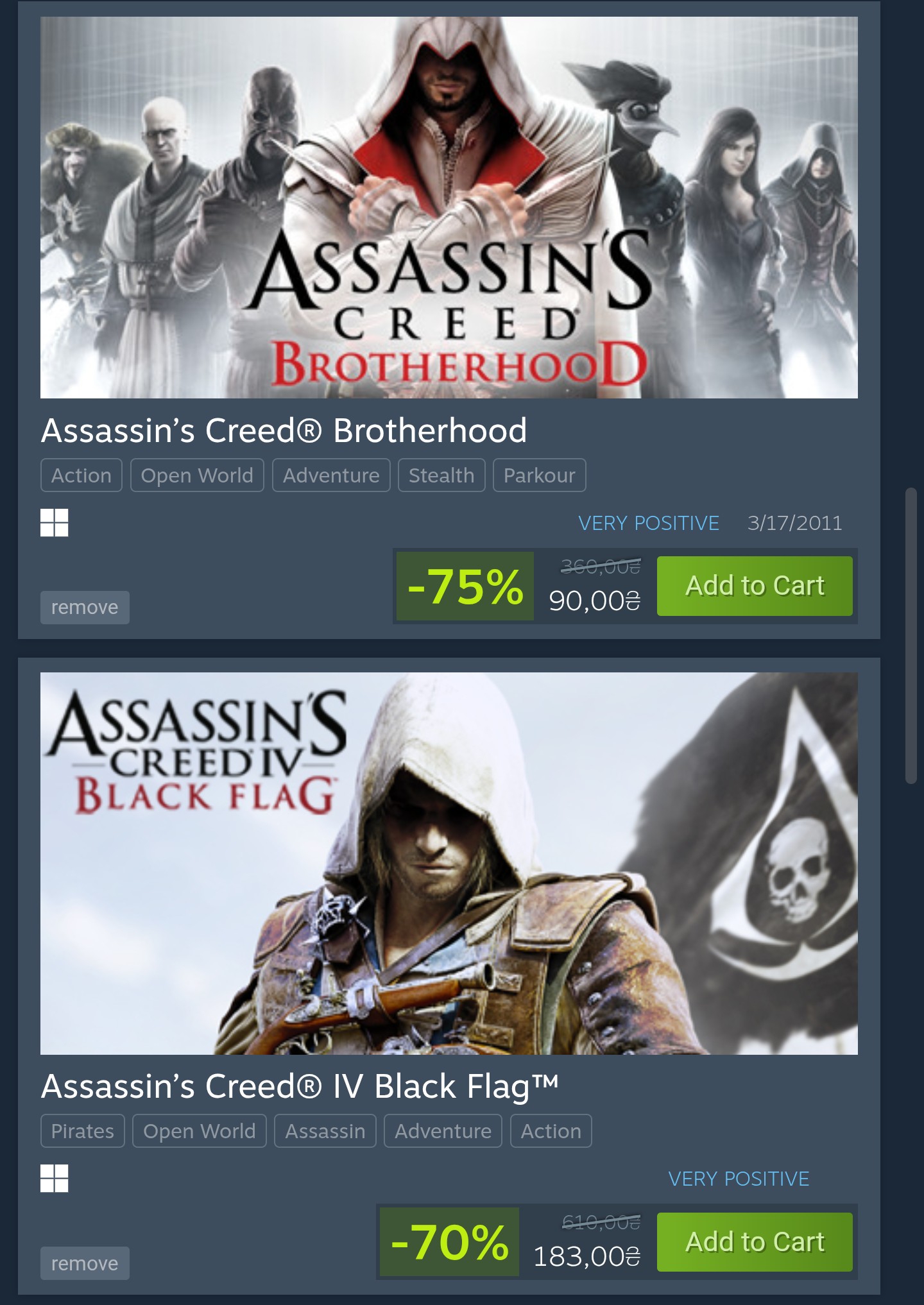The height and width of the screenshot is (1305, 924).
Task: View Brotherhood's Very Positive reviews
Action: pos(649,523)
